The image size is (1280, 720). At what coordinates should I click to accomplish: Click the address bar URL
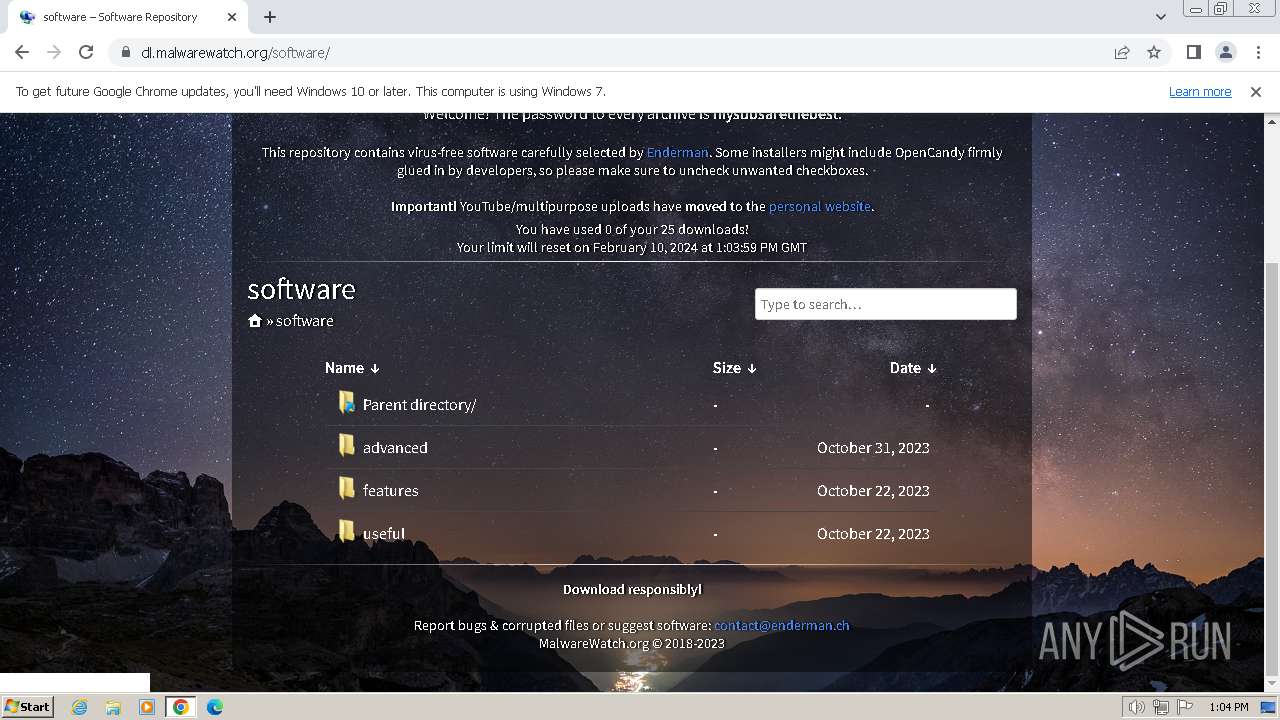[235, 53]
